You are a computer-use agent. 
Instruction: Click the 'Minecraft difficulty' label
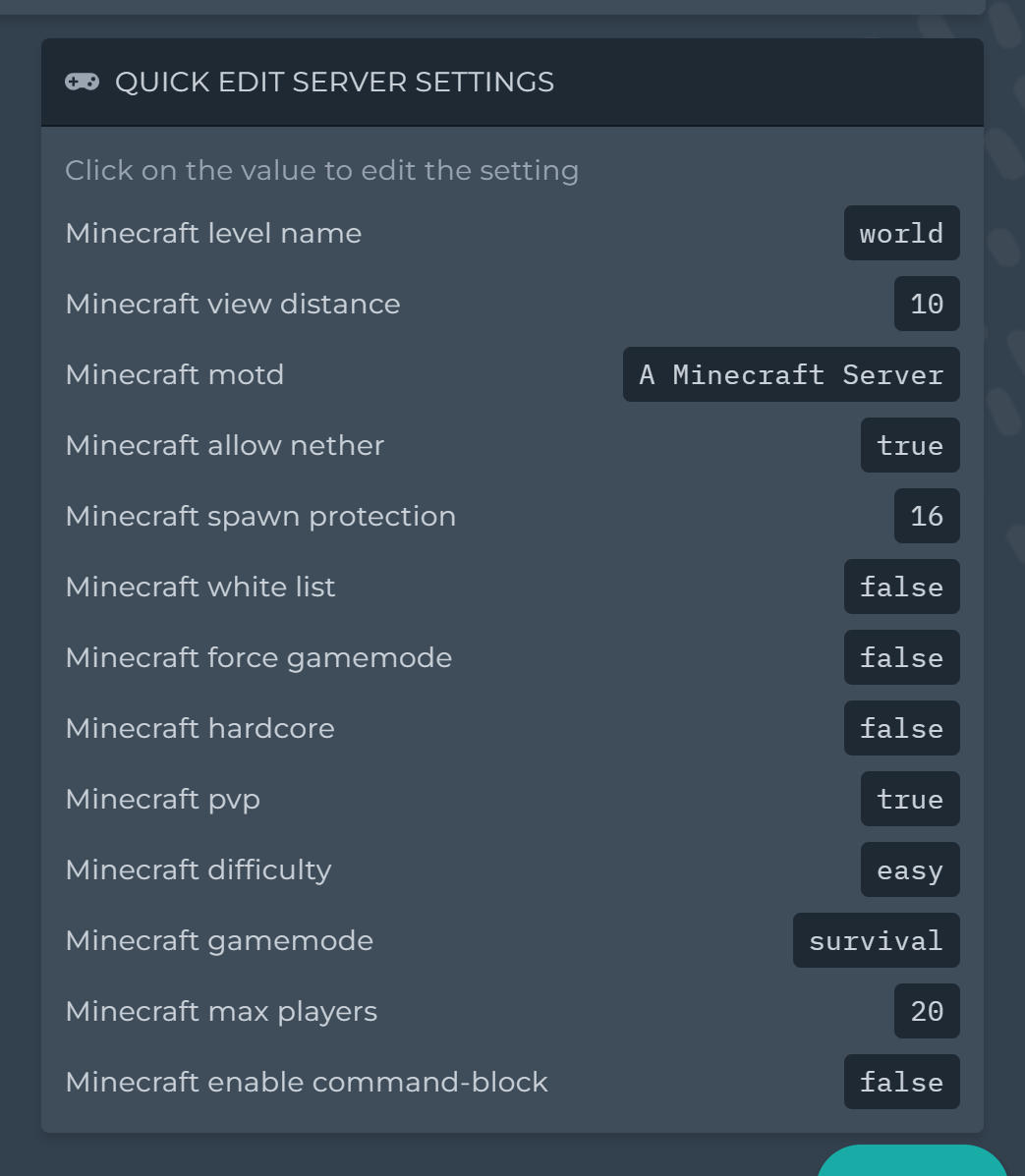click(199, 870)
